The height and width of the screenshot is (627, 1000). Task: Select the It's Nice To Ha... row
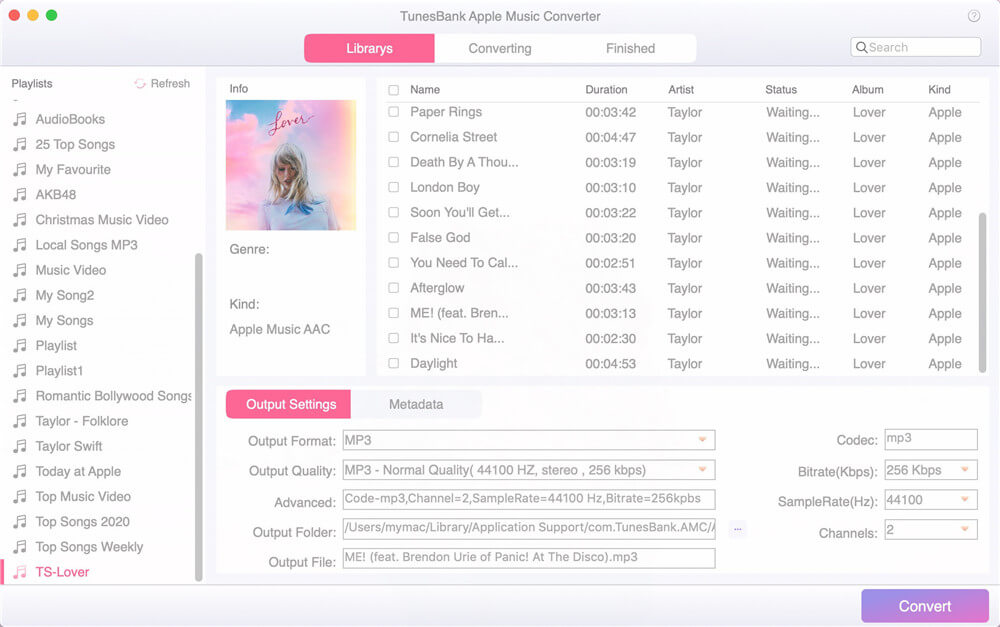679,339
